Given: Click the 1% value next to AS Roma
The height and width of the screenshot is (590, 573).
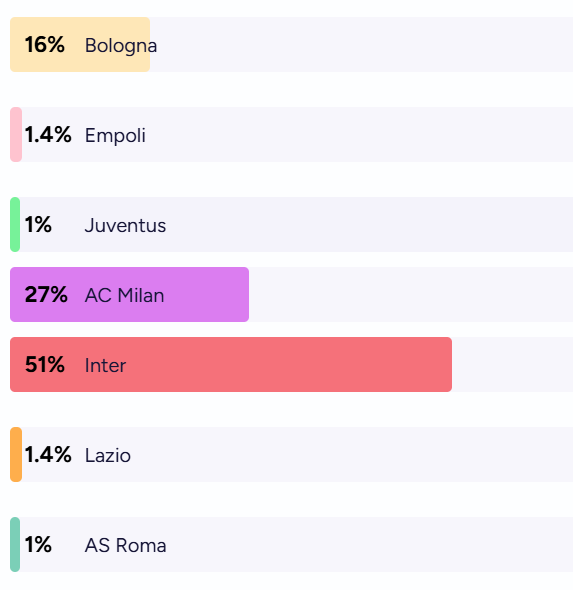Looking at the screenshot, I should point(38,544).
